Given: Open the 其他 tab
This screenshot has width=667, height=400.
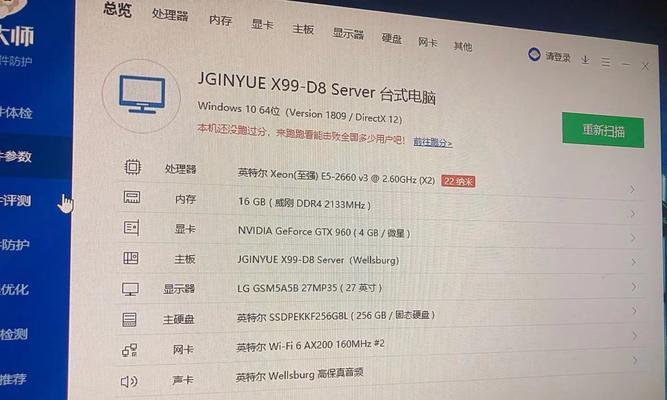Looking at the screenshot, I should click(x=462, y=46).
